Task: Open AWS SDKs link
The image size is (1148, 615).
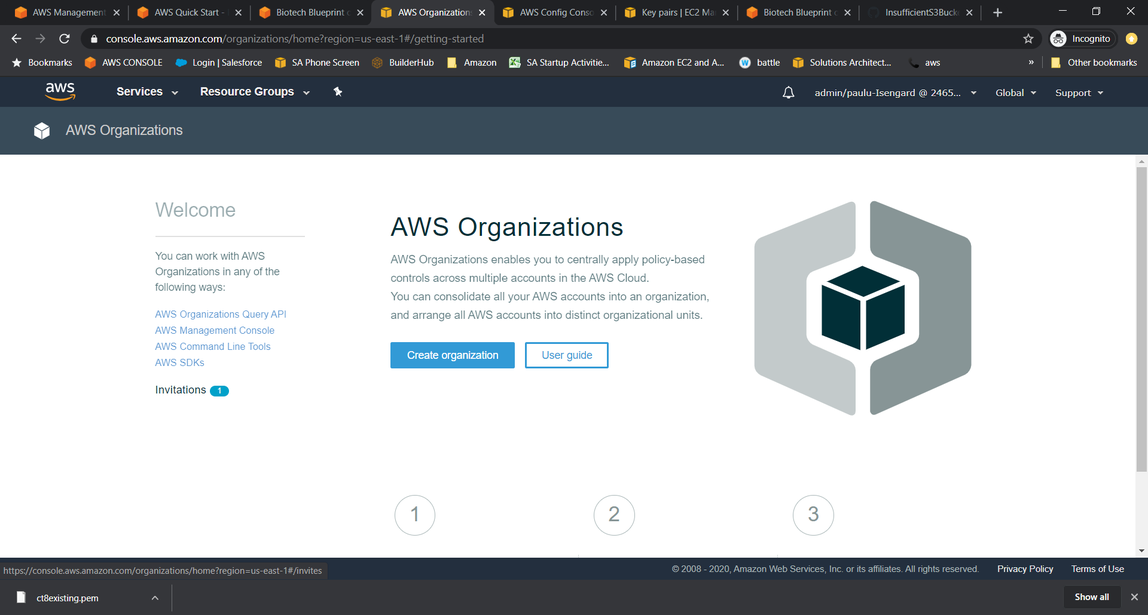Action: coord(179,362)
